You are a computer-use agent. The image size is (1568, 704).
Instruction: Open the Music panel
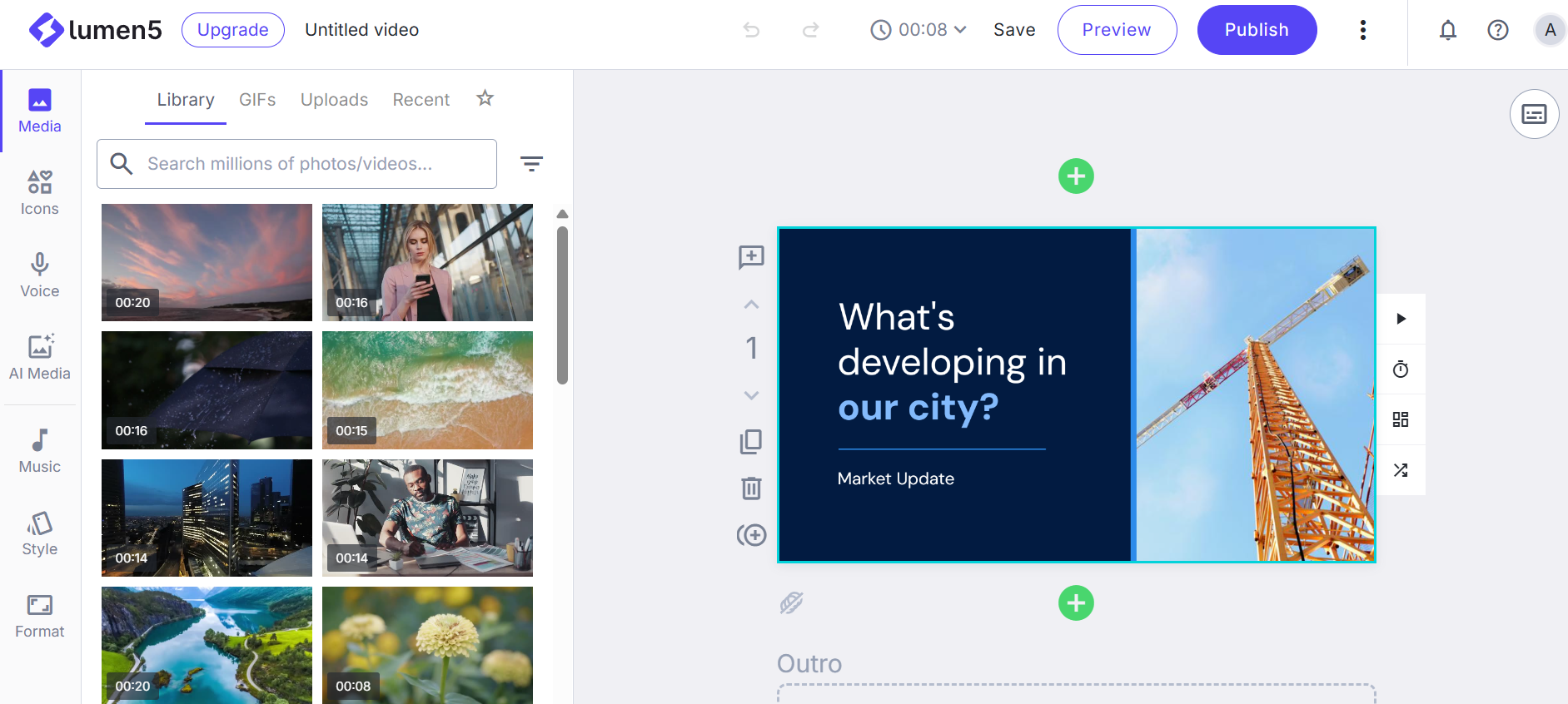pos(40,451)
